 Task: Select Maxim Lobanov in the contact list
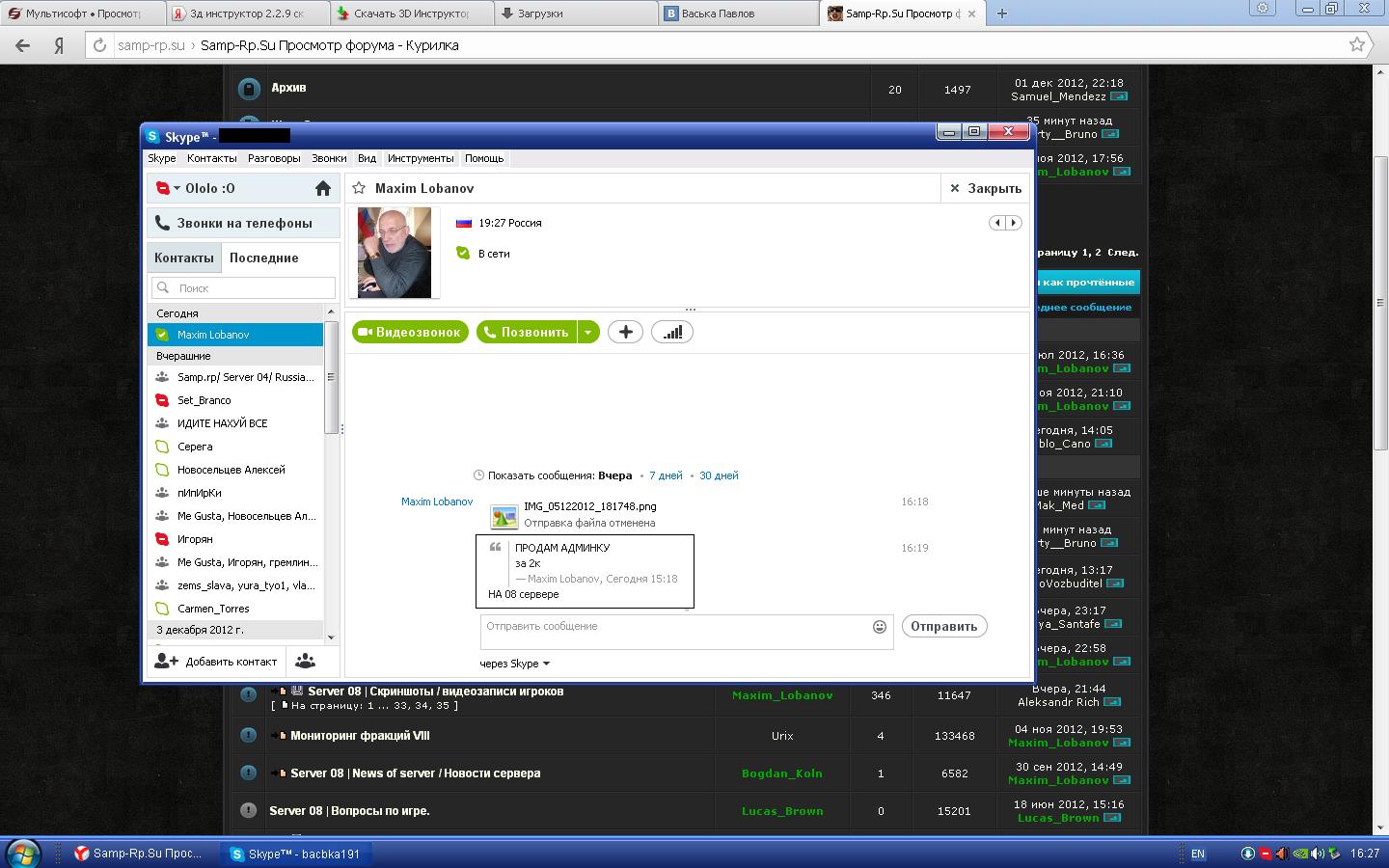(x=235, y=335)
